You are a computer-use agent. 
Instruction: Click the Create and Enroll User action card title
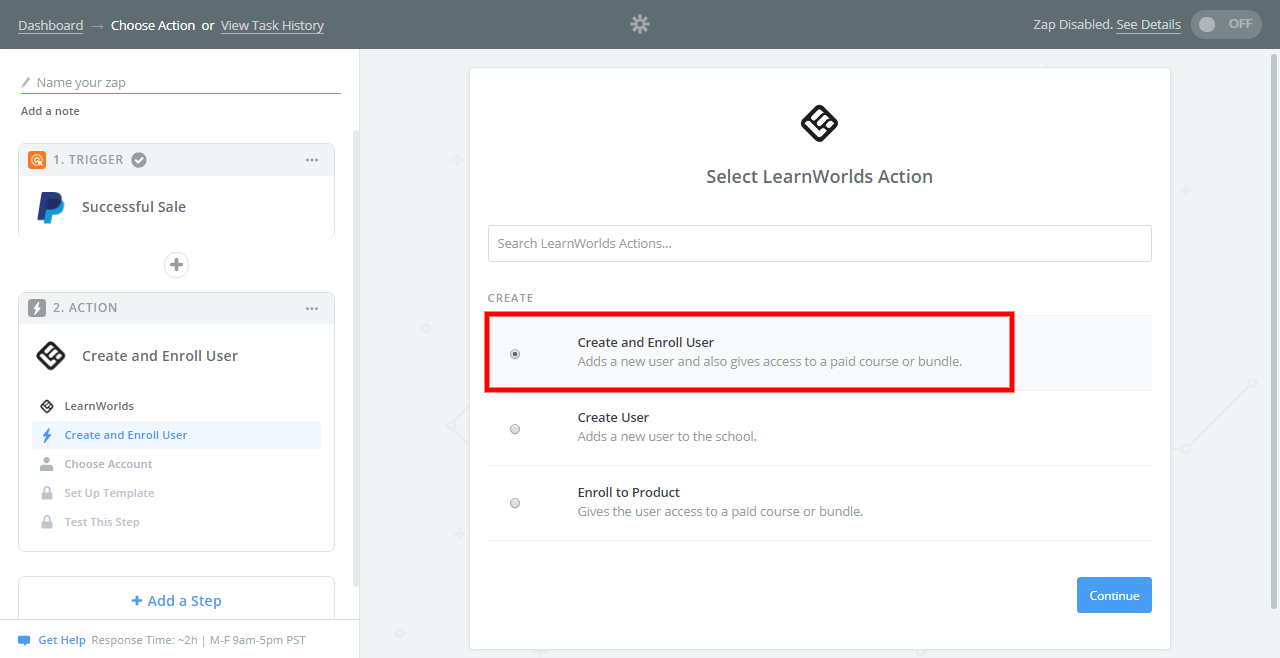pos(160,356)
